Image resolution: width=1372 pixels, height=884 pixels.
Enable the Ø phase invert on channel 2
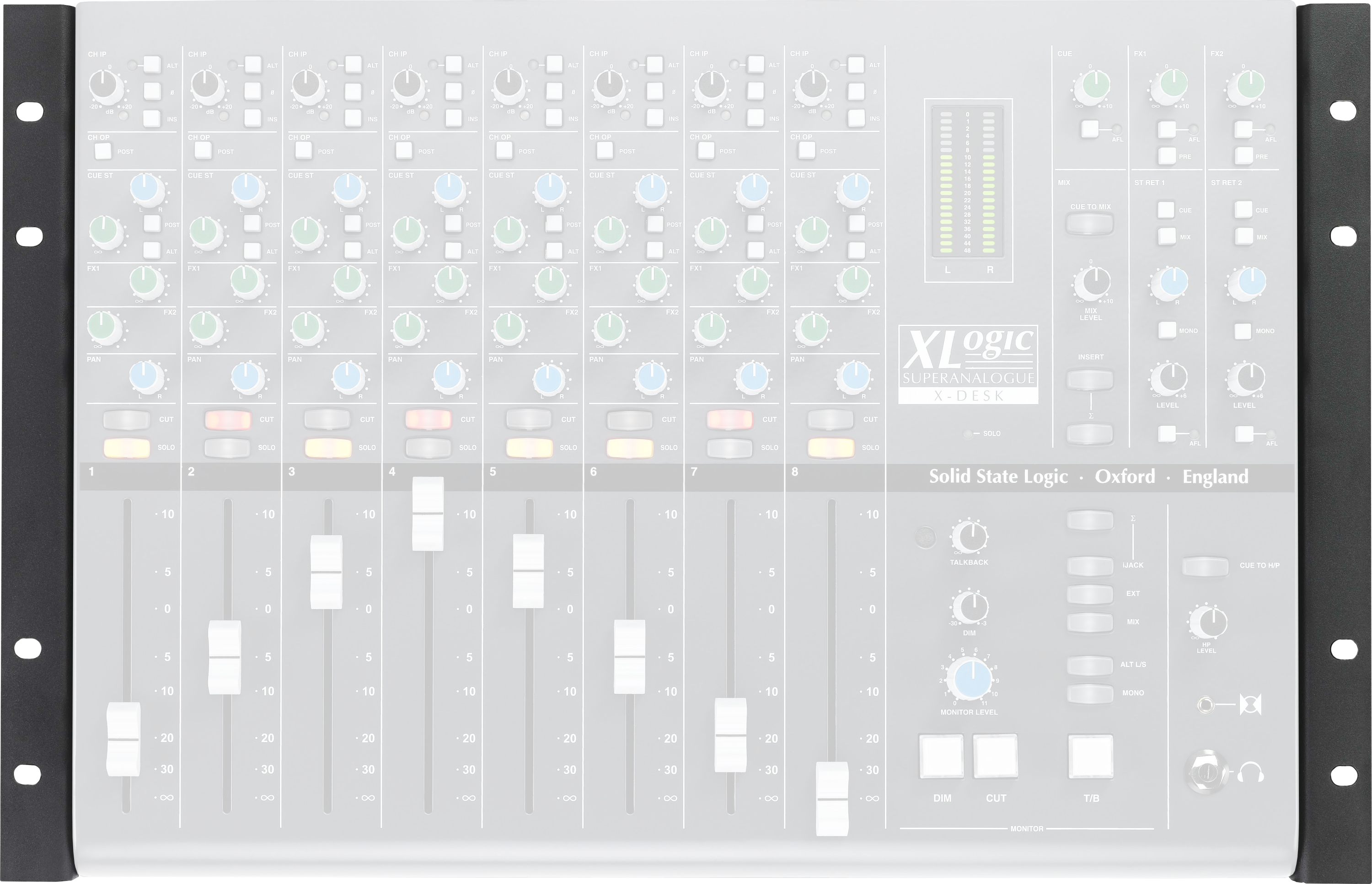point(252,91)
